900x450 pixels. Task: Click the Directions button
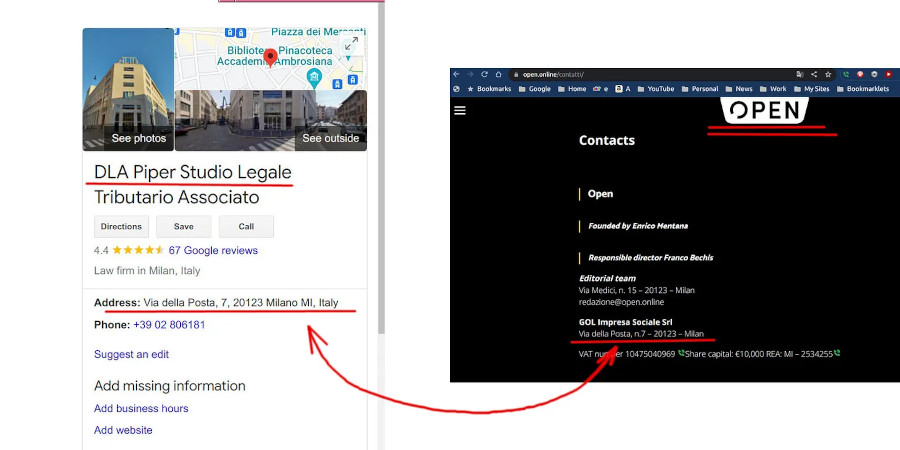(x=121, y=227)
